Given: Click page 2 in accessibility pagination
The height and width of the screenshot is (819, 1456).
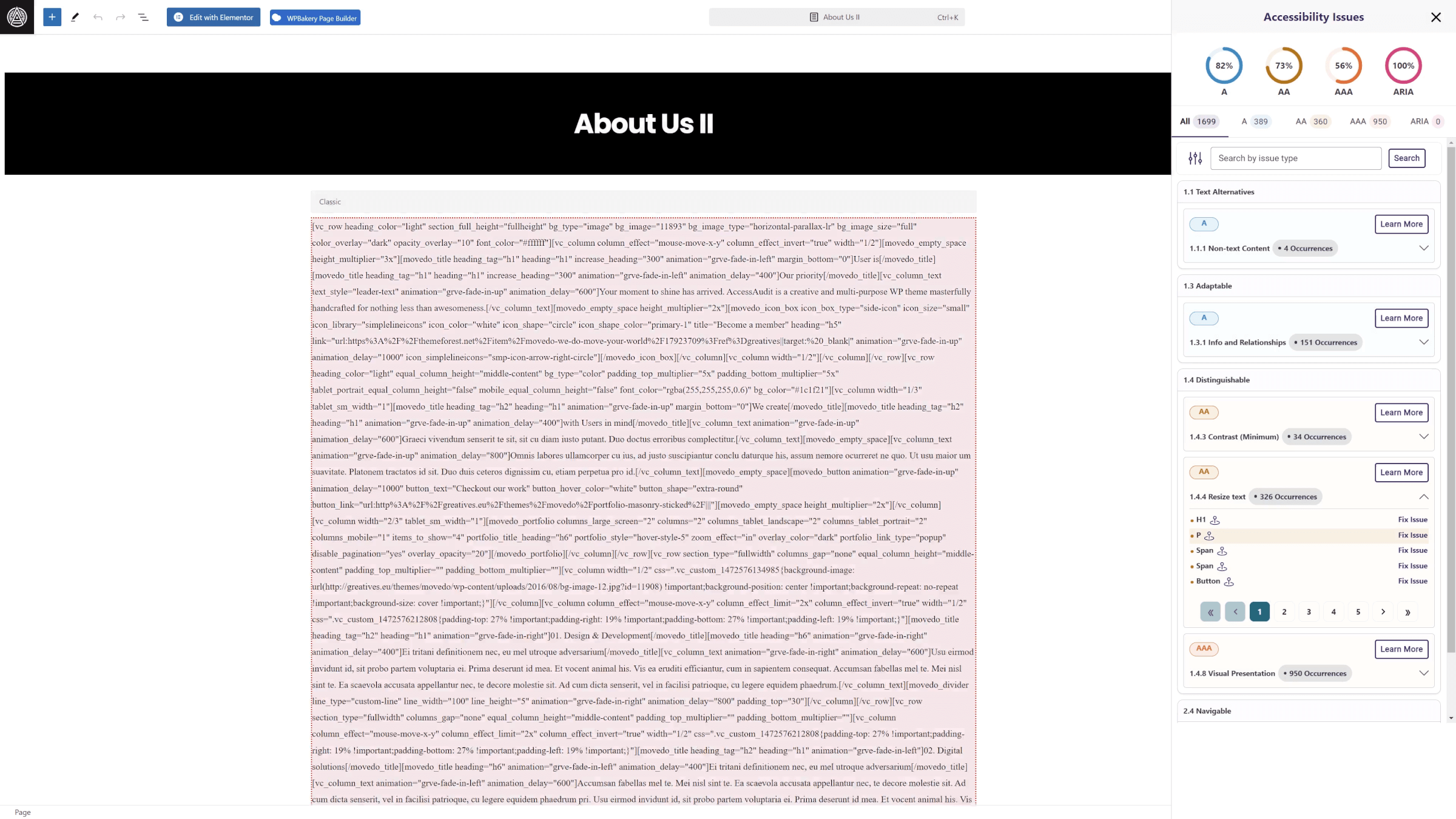Looking at the screenshot, I should click(1284, 611).
